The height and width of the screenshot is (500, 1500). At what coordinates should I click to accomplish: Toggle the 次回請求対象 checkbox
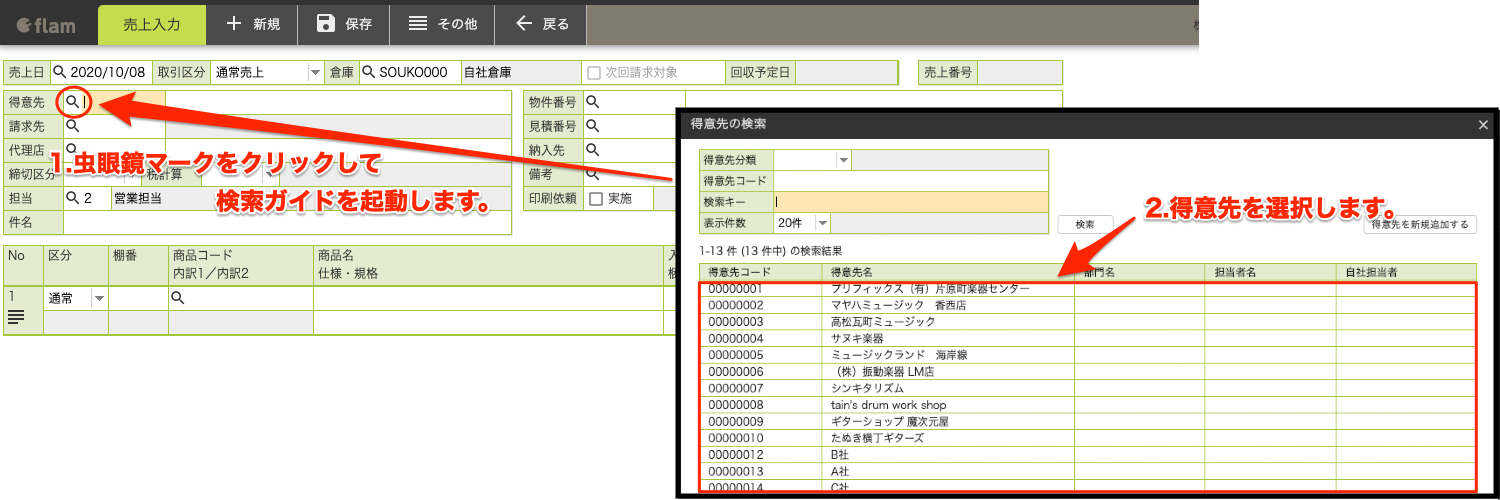(594, 73)
